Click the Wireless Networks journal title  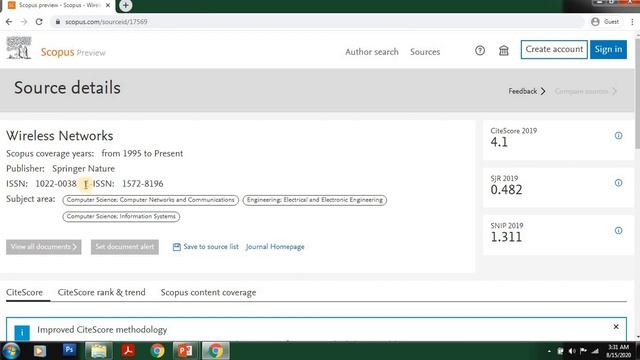[x=60, y=136]
